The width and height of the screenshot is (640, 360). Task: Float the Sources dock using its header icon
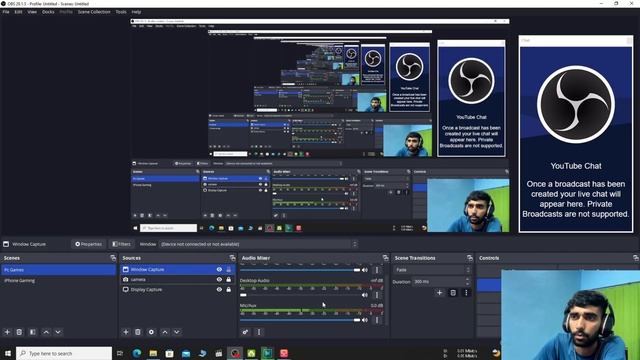(x=232, y=258)
